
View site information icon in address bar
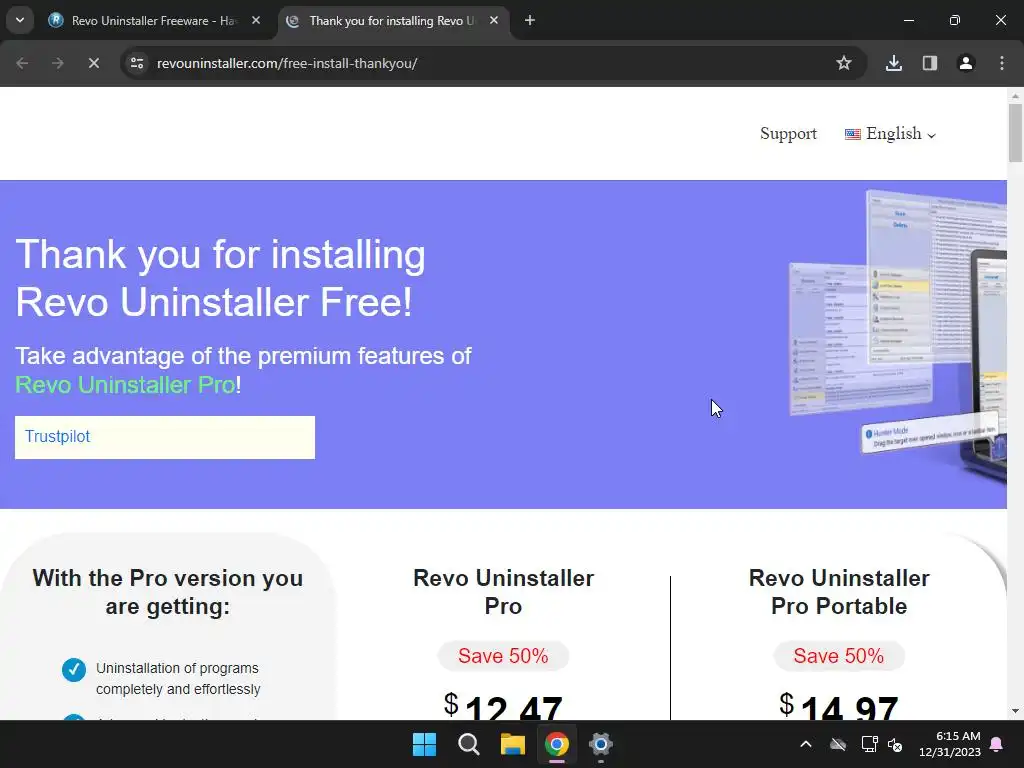[x=137, y=63]
